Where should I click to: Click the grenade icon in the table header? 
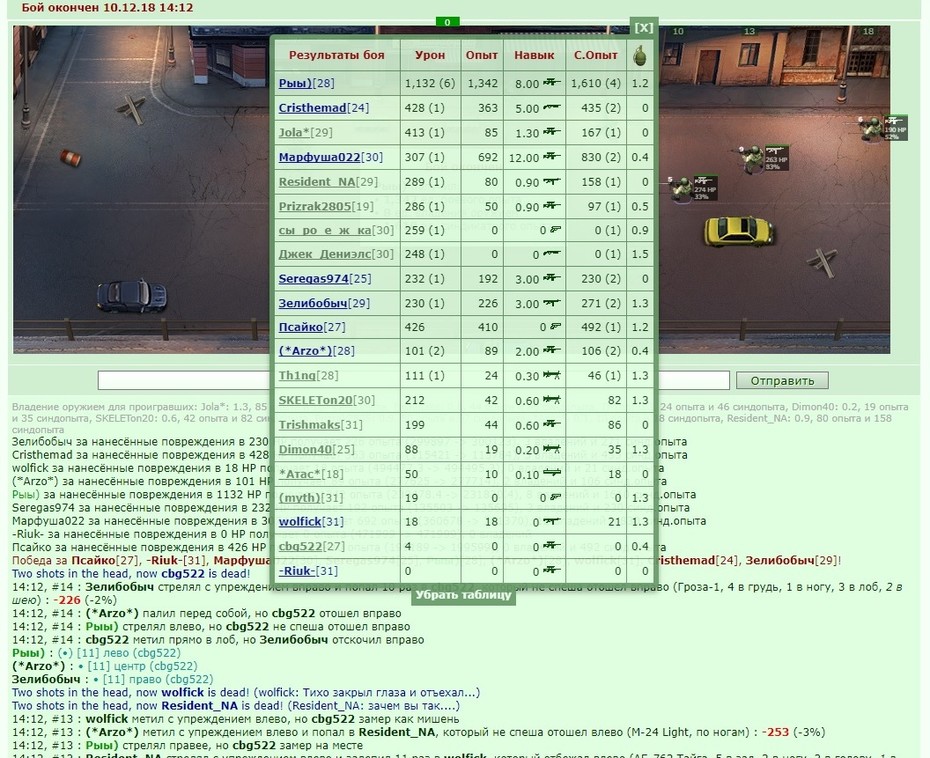pyautogui.click(x=640, y=55)
